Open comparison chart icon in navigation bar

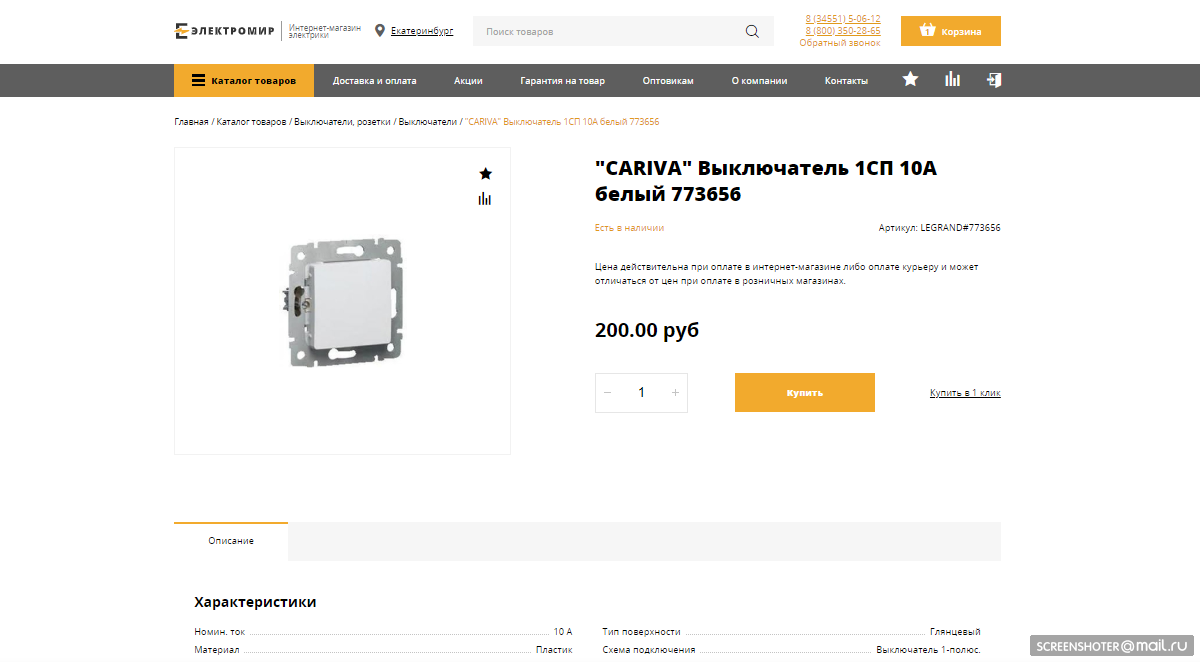(952, 79)
